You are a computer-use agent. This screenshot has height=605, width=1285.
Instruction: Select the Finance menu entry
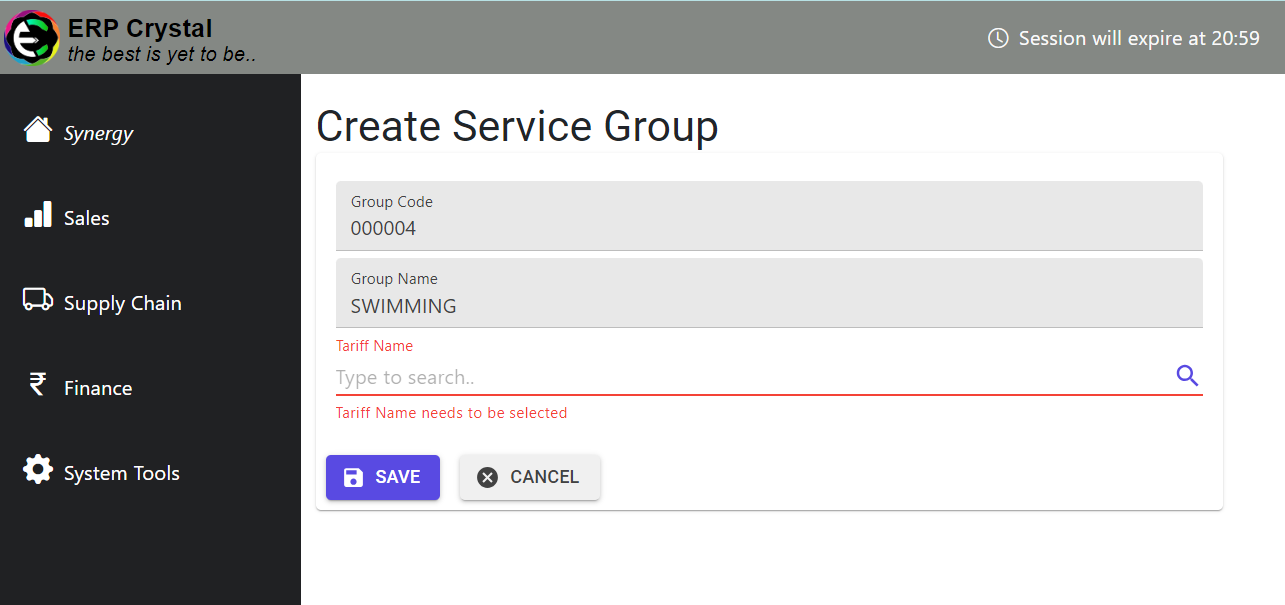pyautogui.click(x=97, y=387)
